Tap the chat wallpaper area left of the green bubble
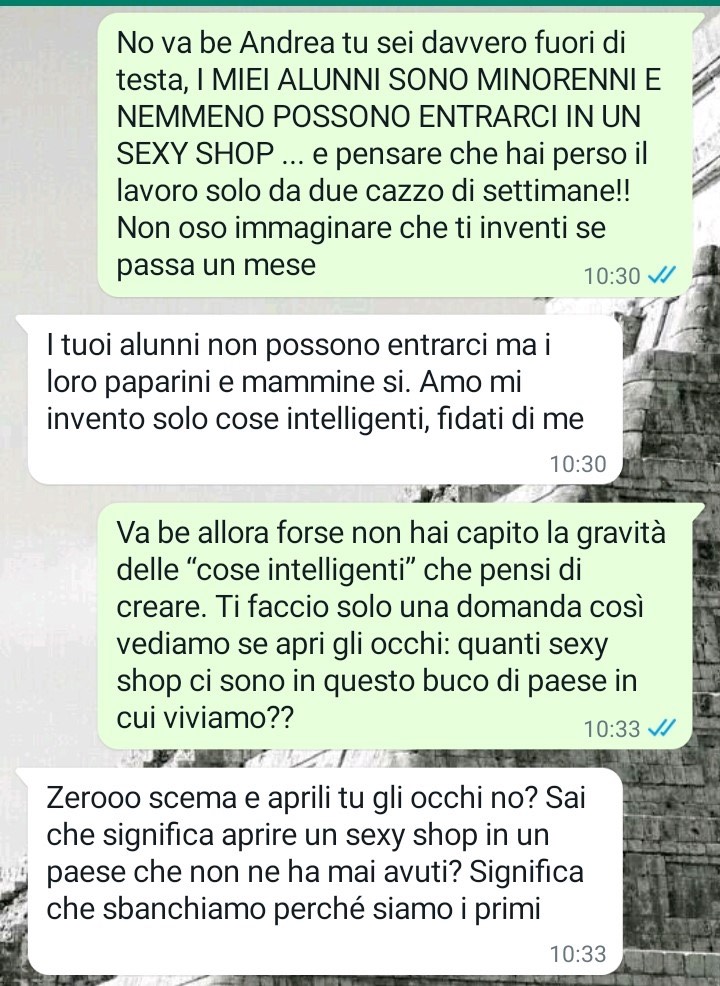Image resolution: width=720 pixels, height=986 pixels. coord(47,157)
